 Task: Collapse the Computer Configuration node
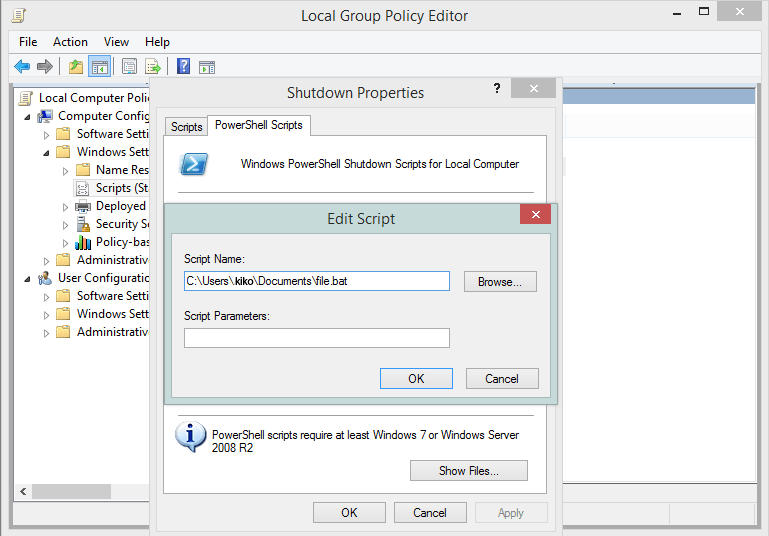pos(27,117)
